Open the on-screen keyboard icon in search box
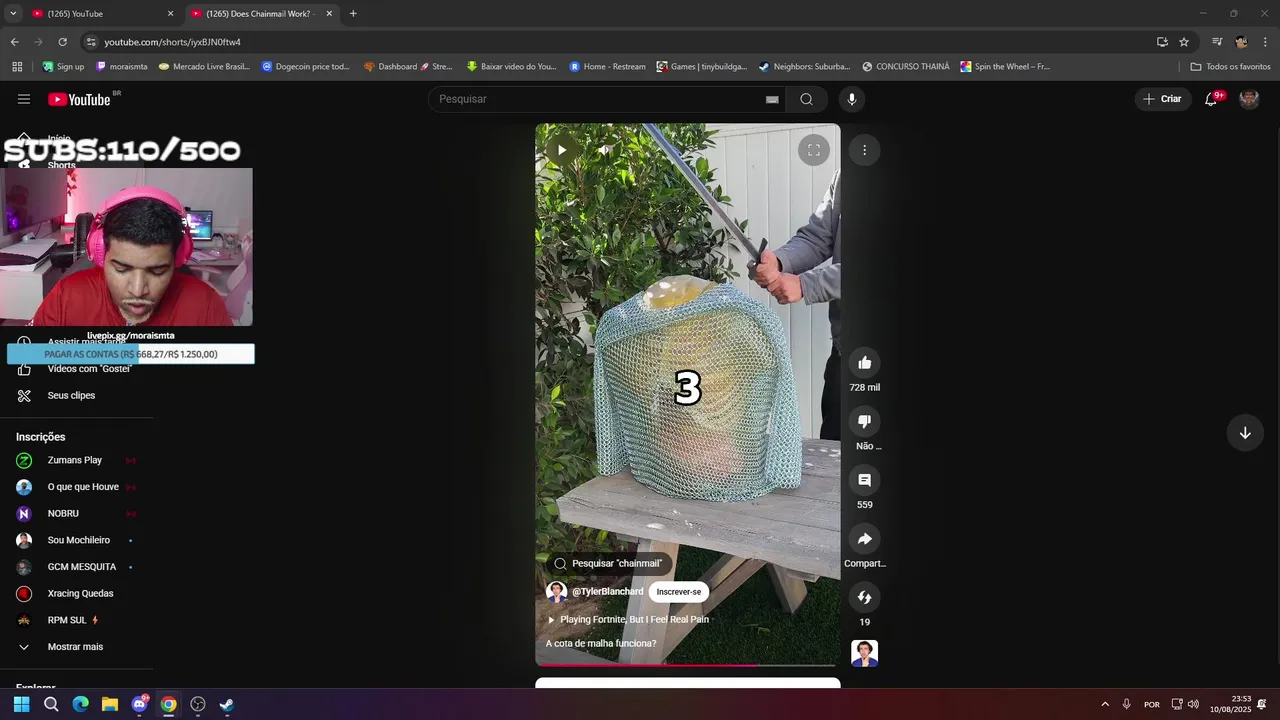Viewport: 1280px width, 720px height. [772, 99]
